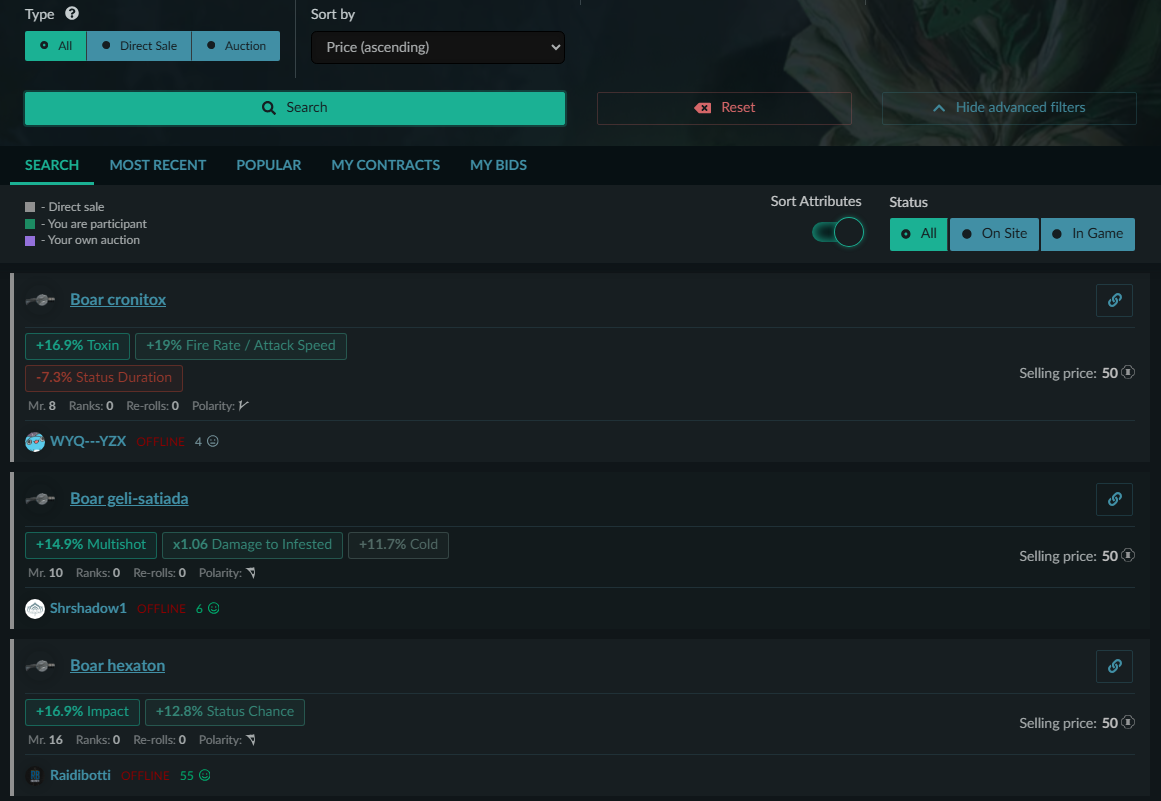The image size is (1161, 801).
Task: Open seller profile Raidibotti
Action: click(x=80, y=775)
